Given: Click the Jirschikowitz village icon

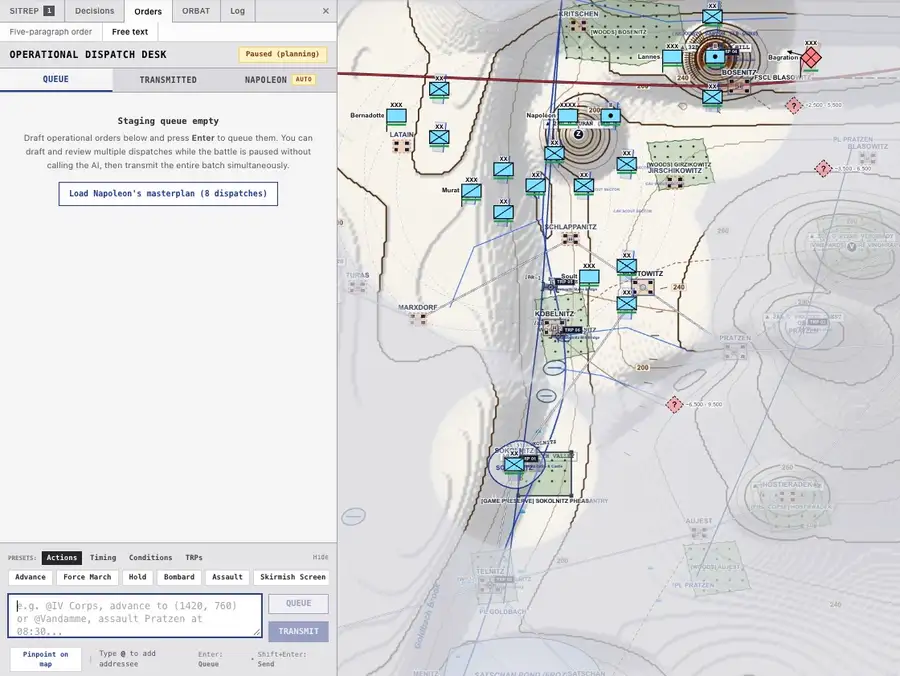Looking at the screenshot, I should (x=674, y=182).
